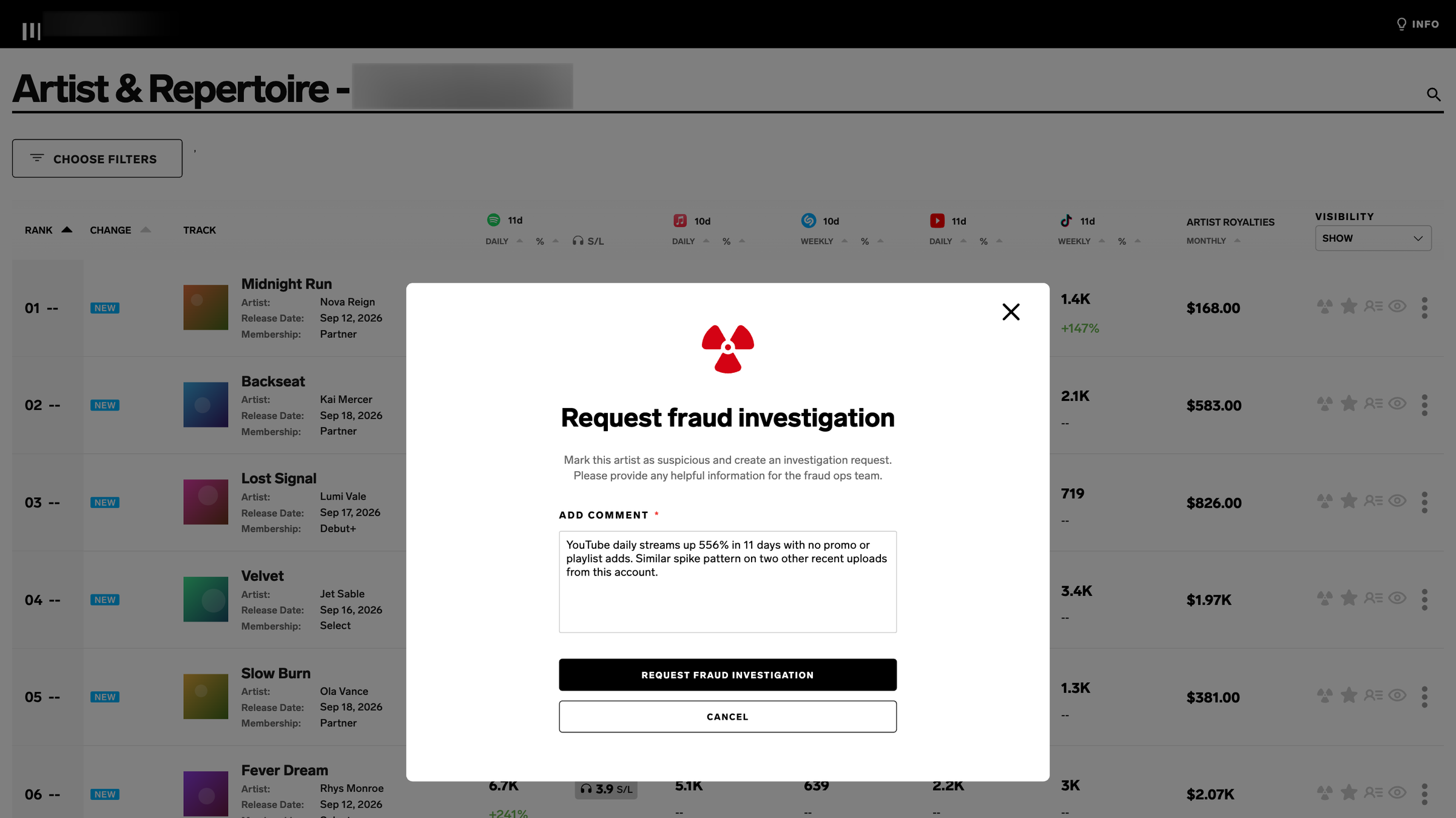The width and height of the screenshot is (1456, 818).
Task: Click the logo icon in the top bar
Action: click(x=32, y=30)
